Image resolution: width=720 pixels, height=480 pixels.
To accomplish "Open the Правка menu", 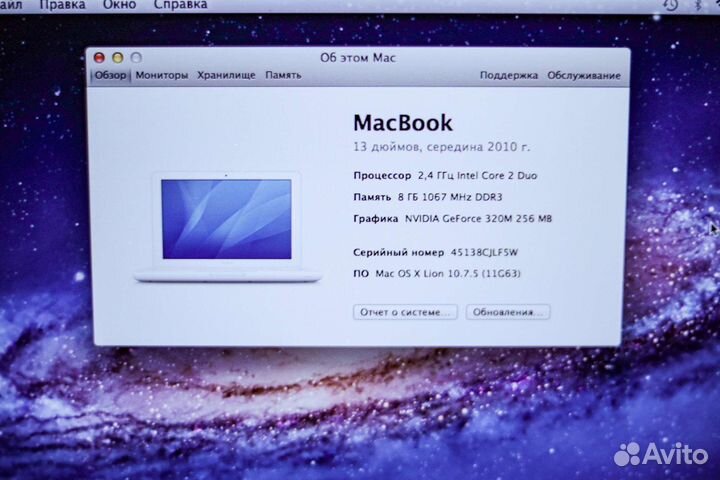I will (x=62, y=5).
